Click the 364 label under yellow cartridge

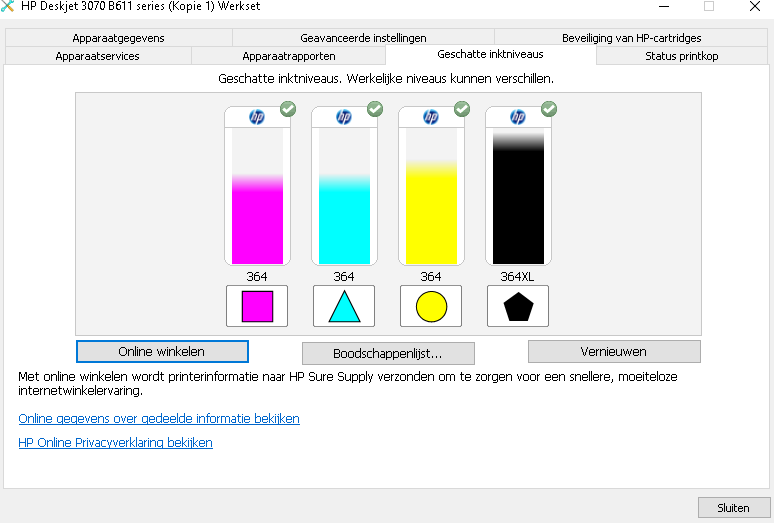430,276
